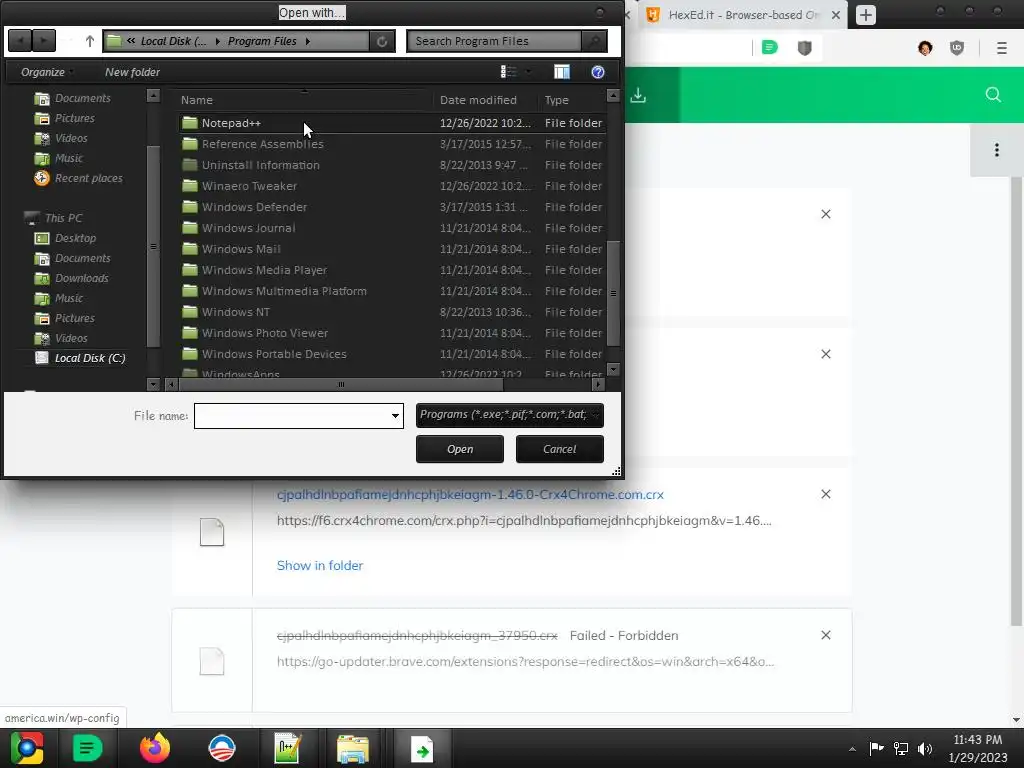Open dialog help
1024x768 pixels.
click(x=598, y=72)
